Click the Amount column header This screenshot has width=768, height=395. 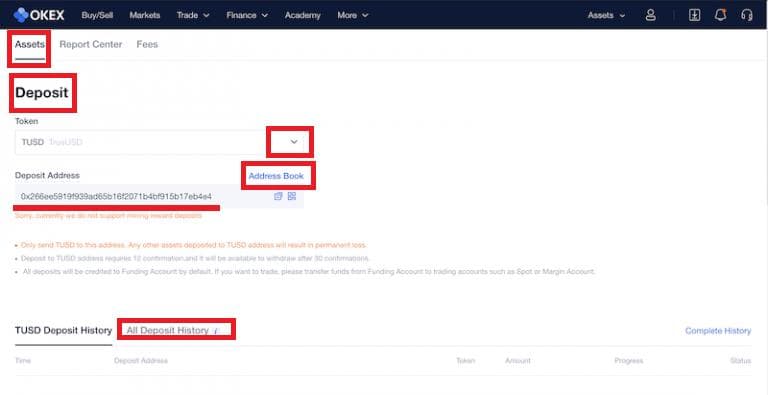coord(518,361)
